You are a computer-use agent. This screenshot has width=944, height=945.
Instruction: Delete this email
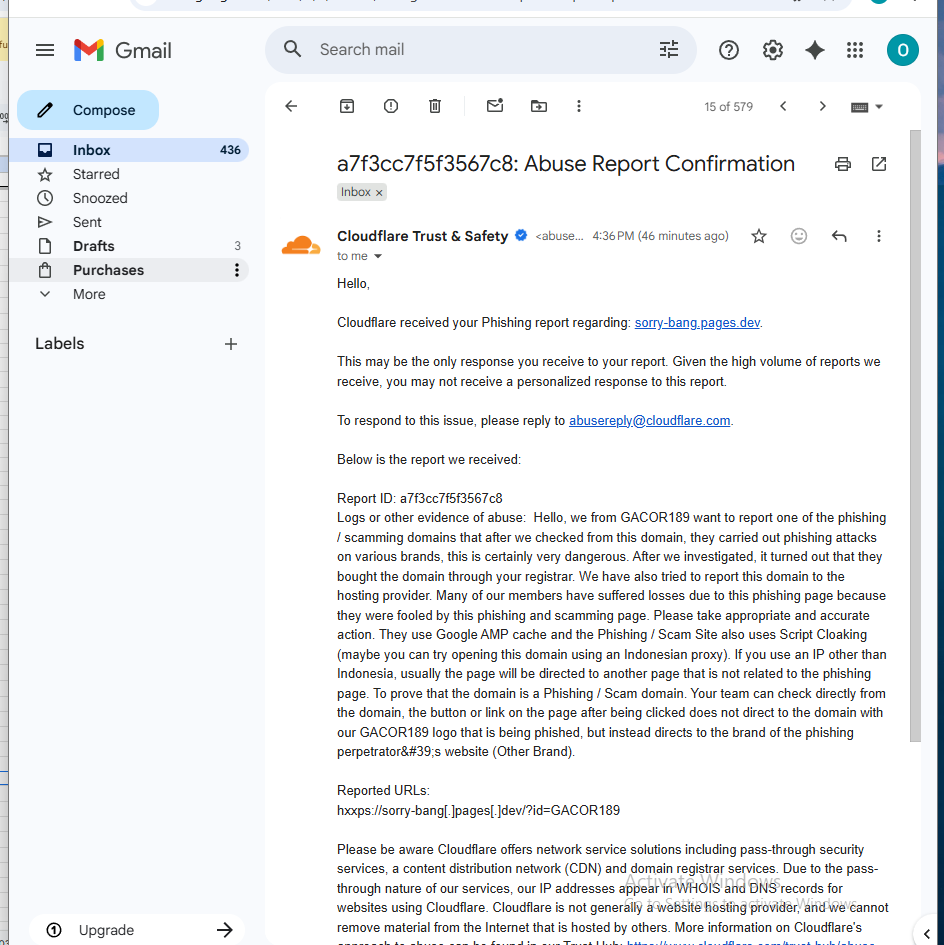[x=435, y=107]
